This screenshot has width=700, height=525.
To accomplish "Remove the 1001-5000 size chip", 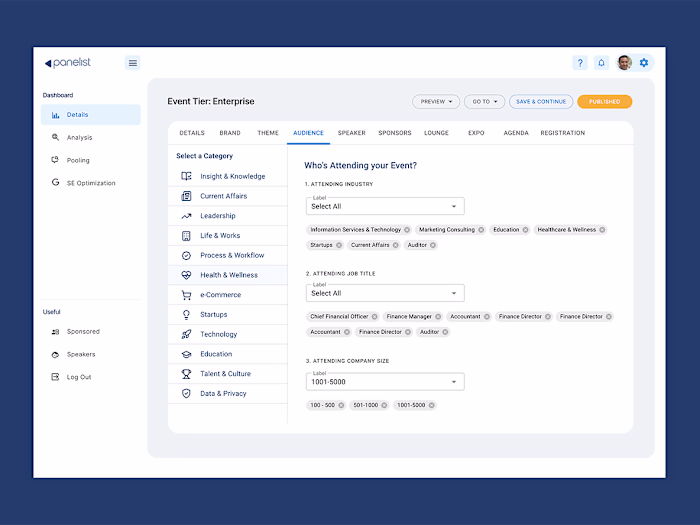I will pyautogui.click(x=431, y=405).
